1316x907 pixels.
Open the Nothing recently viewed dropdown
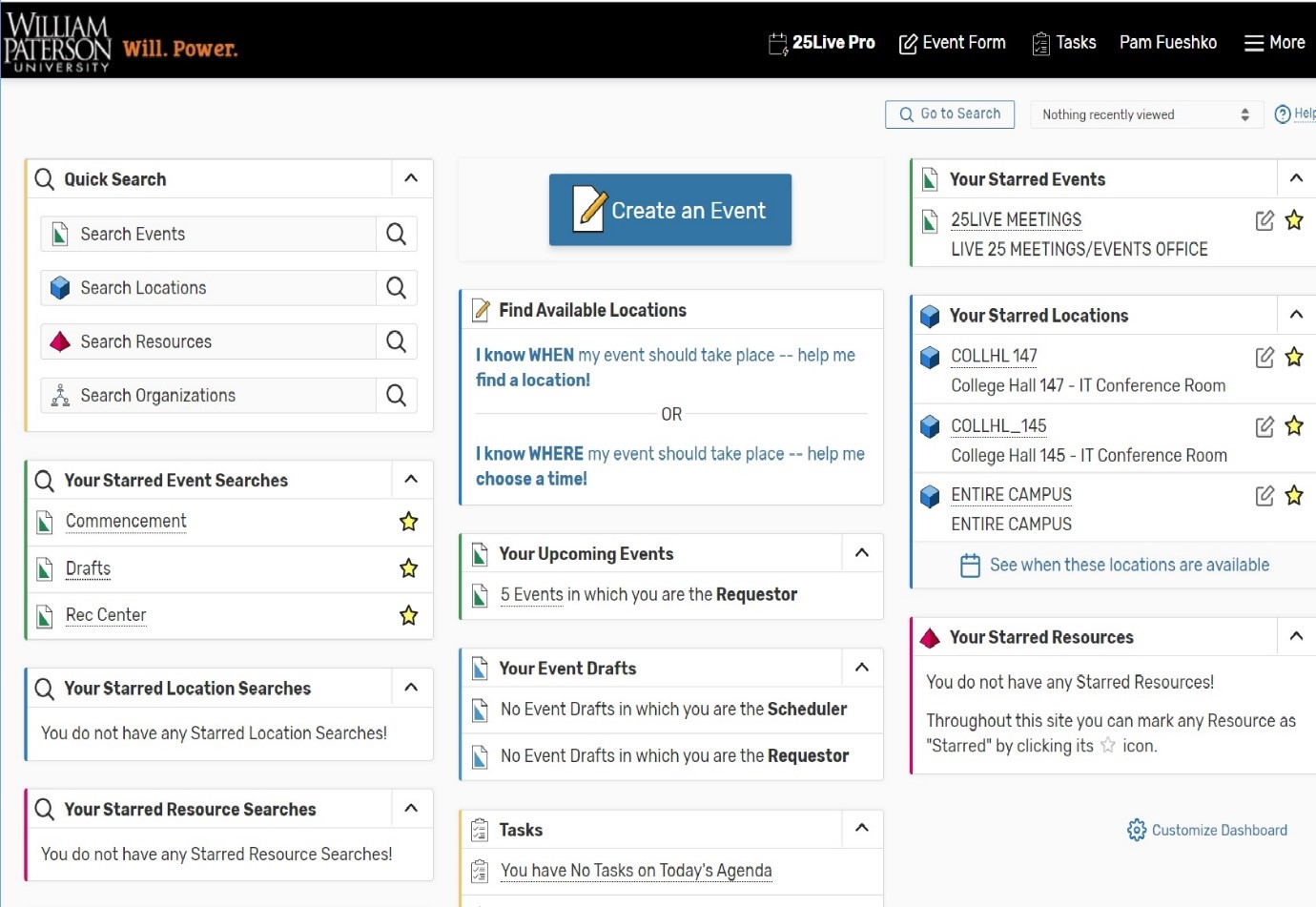coord(1147,114)
